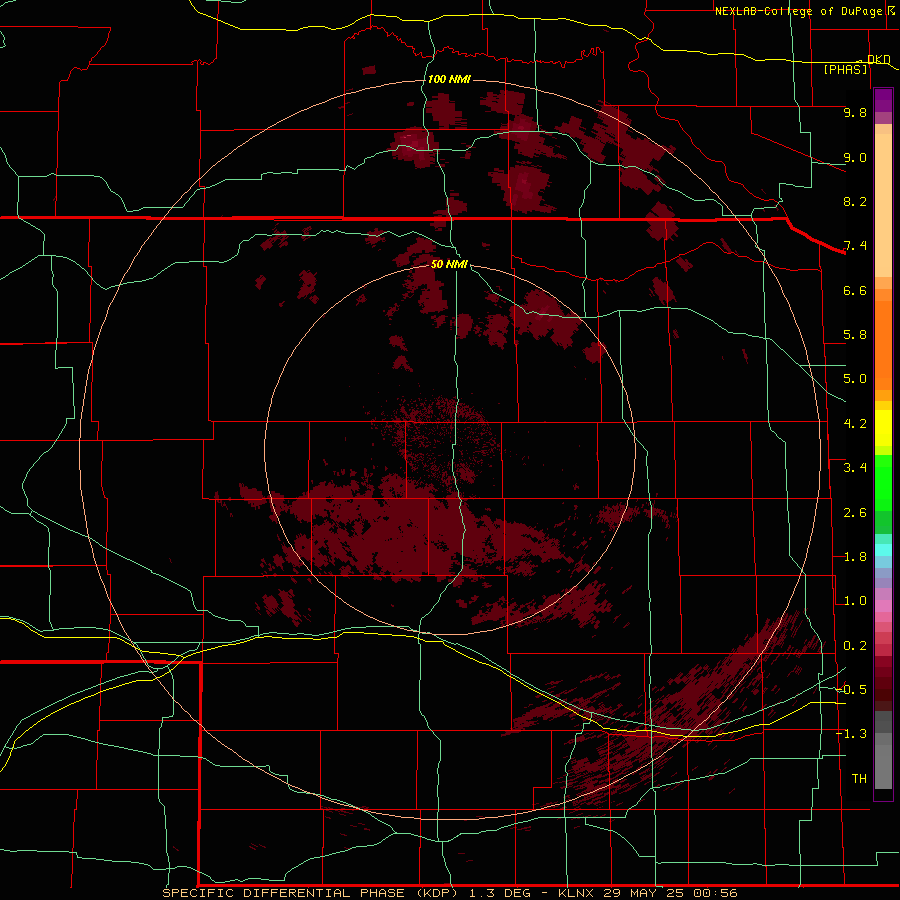Click the 7.4 value on the color scale
Viewport: 900px width, 900px height.
(x=855, y=246)
